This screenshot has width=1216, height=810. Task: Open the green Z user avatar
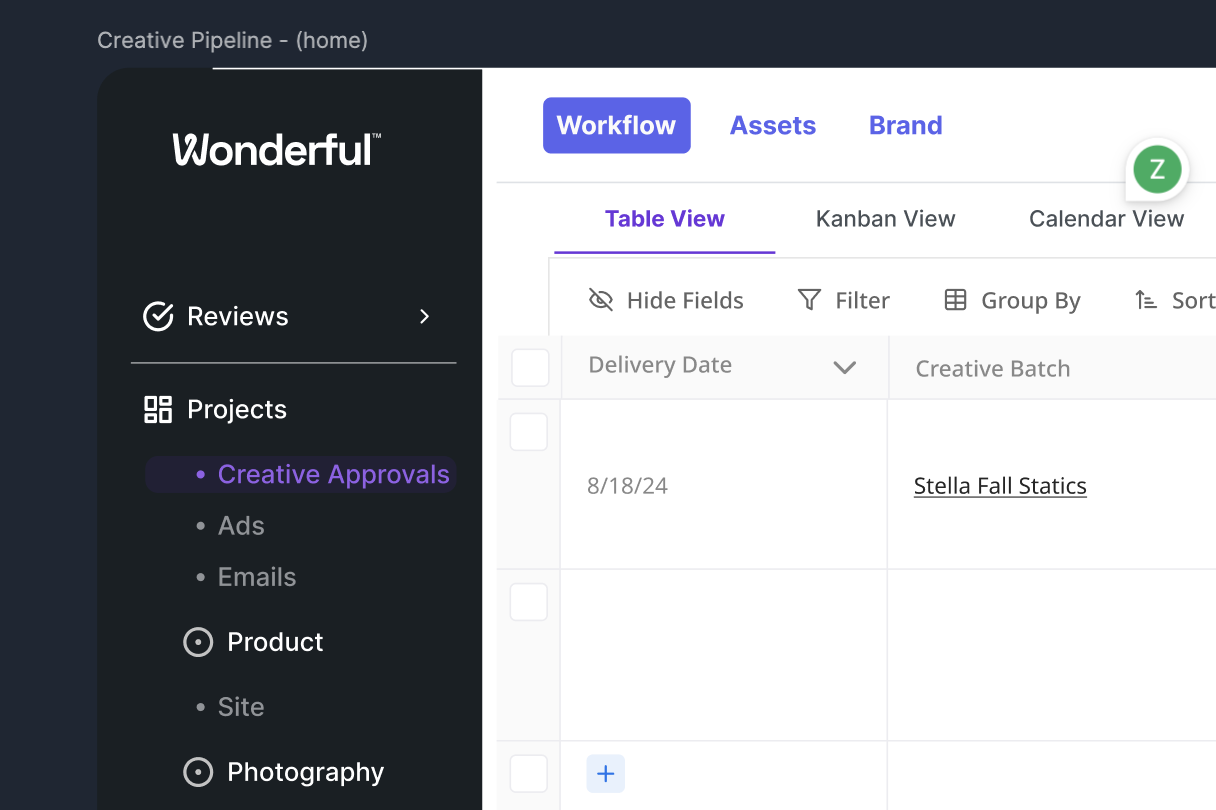1157,169
